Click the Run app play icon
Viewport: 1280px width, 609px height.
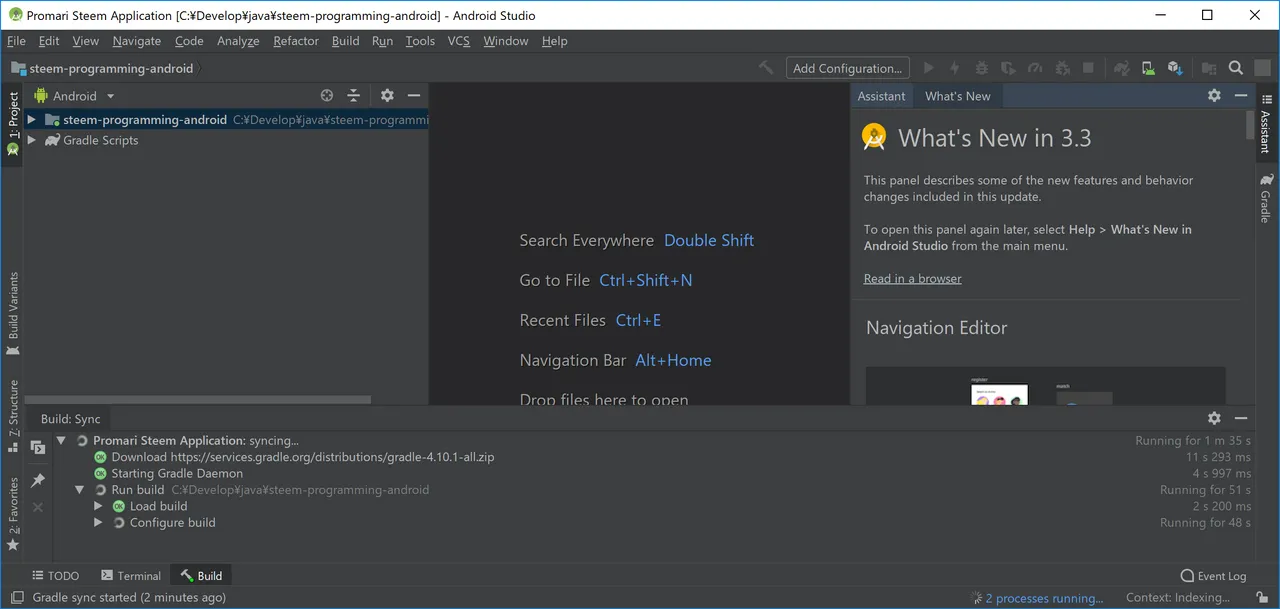coord(928,68)
